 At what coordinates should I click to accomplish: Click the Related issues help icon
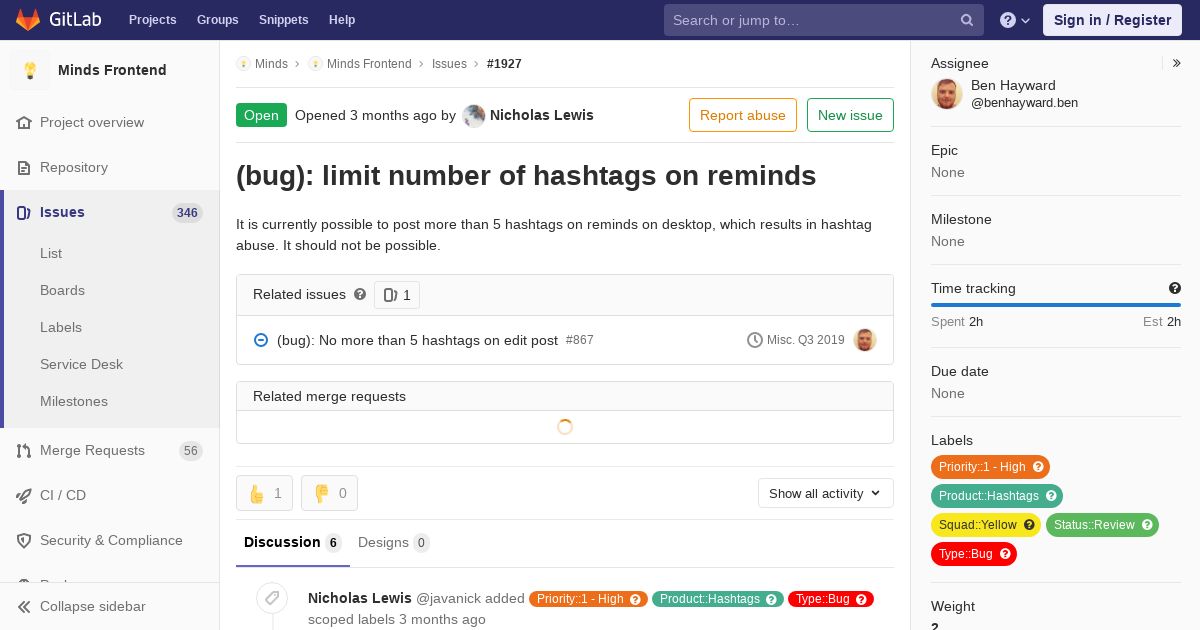[360, 294]
